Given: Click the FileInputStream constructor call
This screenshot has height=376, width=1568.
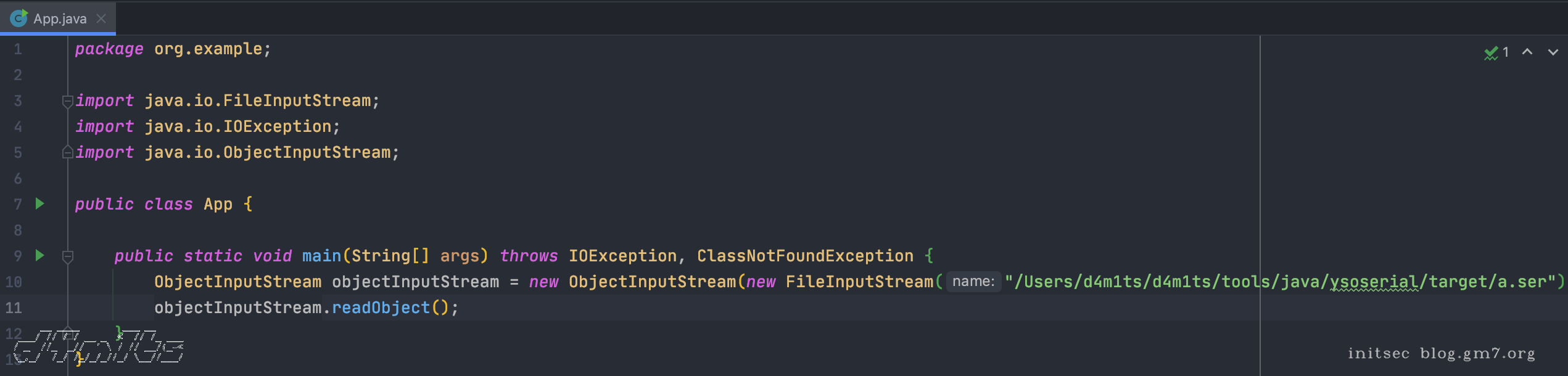Looking at the screenshot, I should [x=859, y=282].
